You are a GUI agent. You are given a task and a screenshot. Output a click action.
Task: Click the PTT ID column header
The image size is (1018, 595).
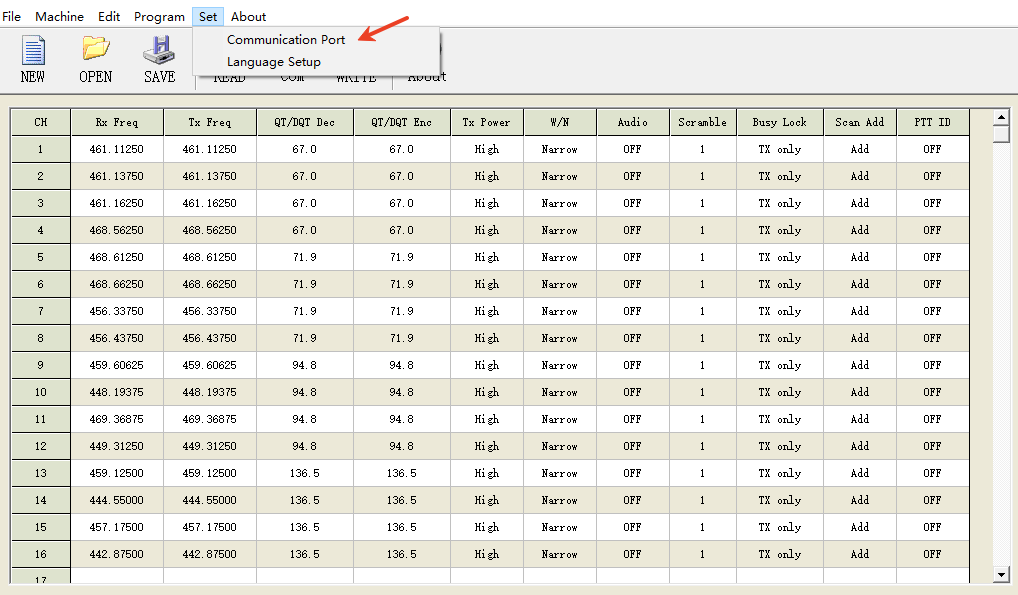tap(932, 122)
